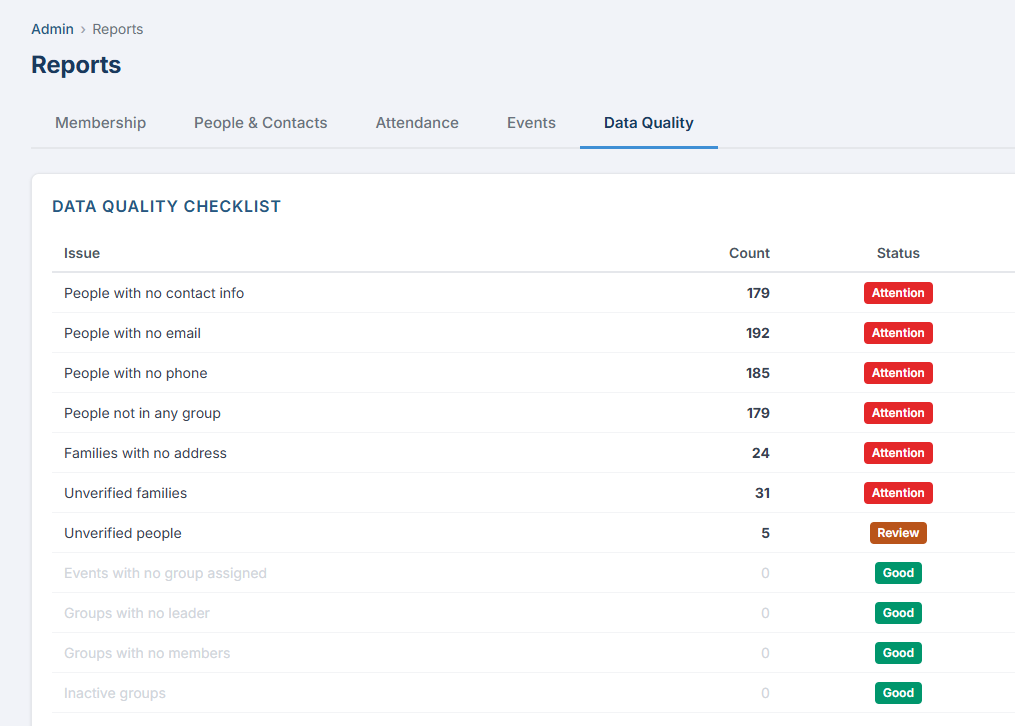Click the Attention badge next to people with no email
This screenshot has height=726, width=1015.
pos(897,332)
